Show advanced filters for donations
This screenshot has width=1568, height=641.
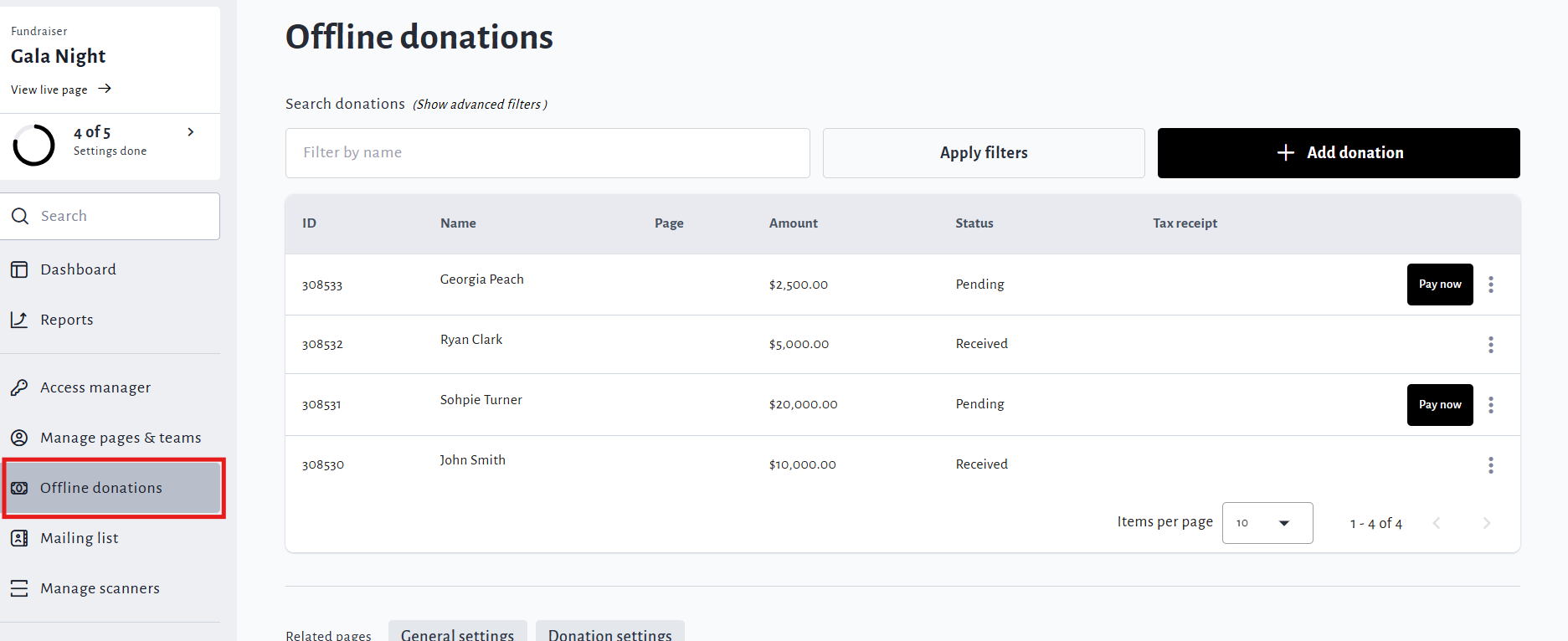tap(480, 105)
